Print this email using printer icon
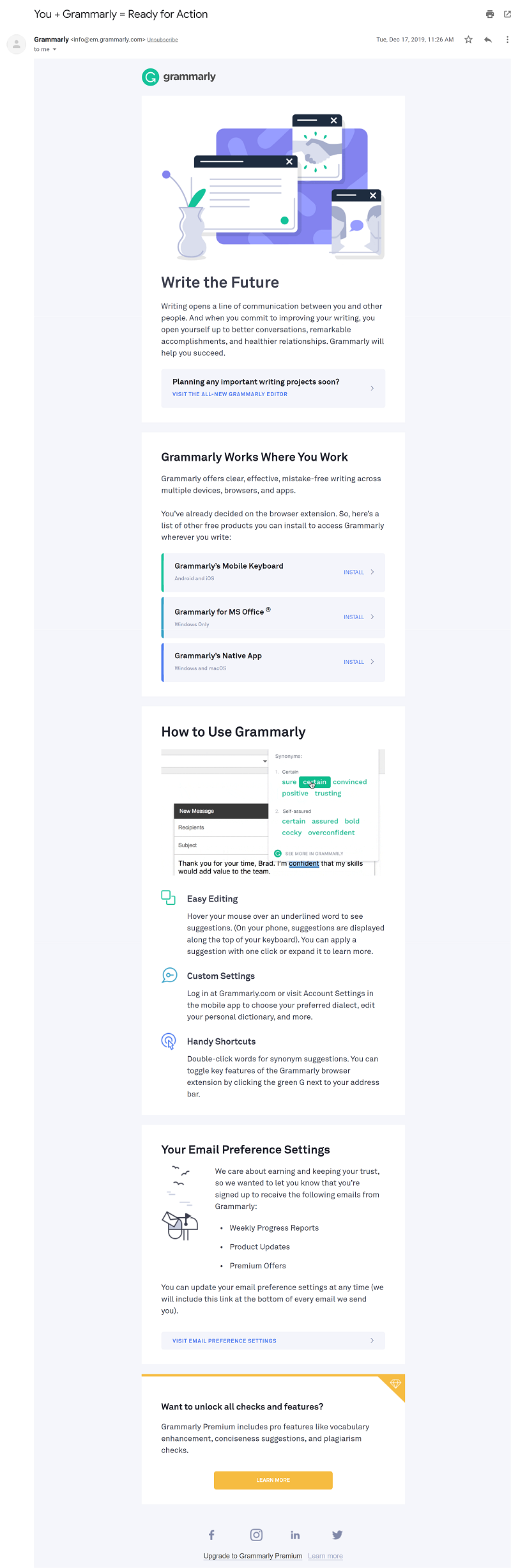 [490, 14]
